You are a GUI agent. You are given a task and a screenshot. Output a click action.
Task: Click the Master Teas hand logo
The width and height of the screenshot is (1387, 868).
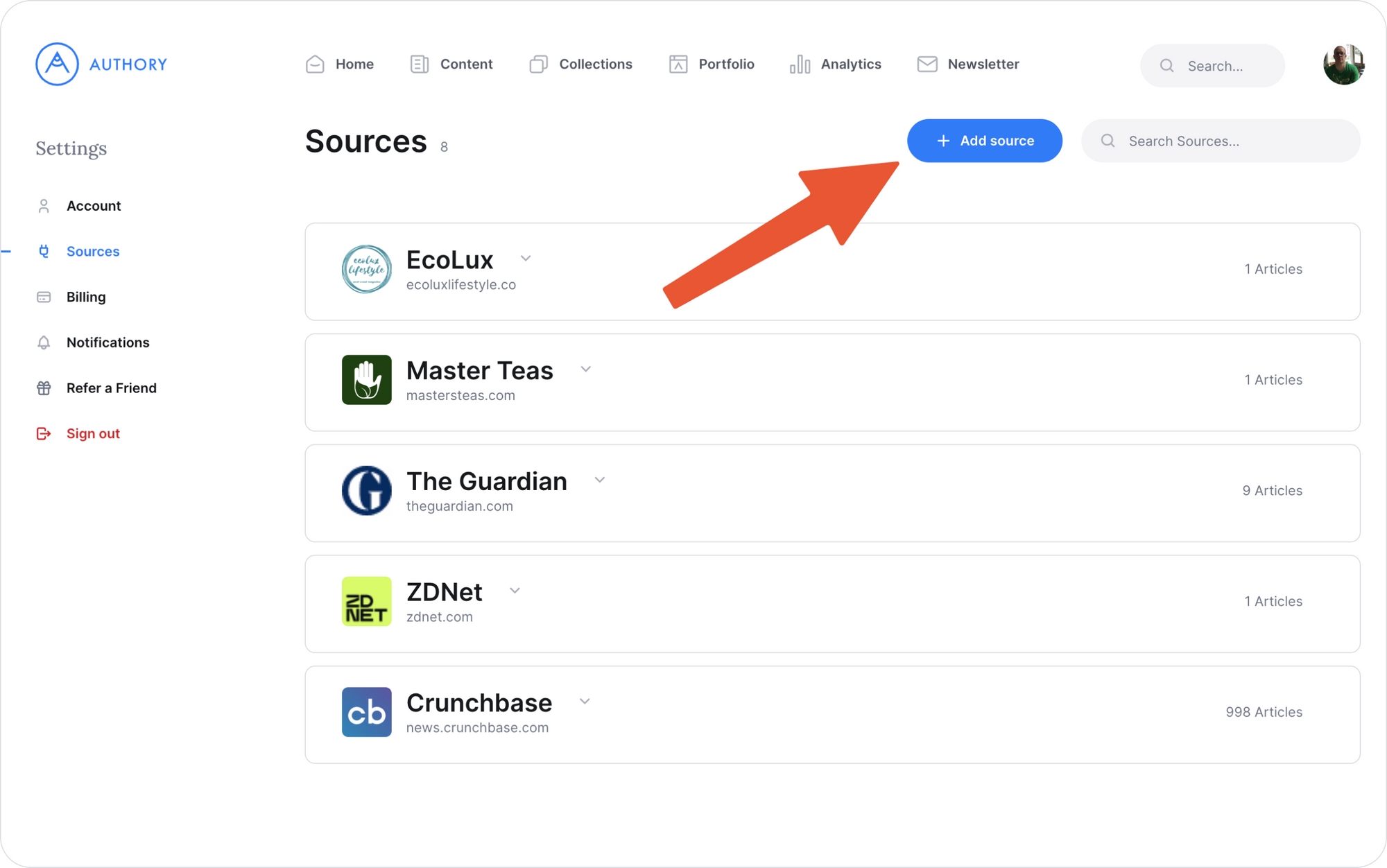(366, 380)
